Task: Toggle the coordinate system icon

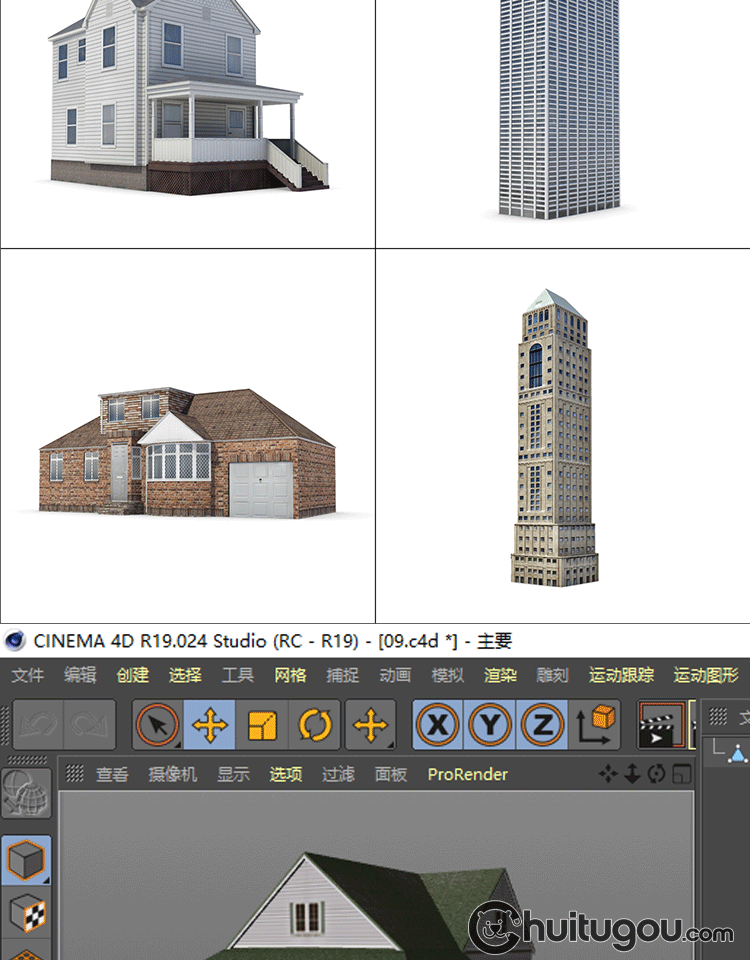Action: coord(596,725)
